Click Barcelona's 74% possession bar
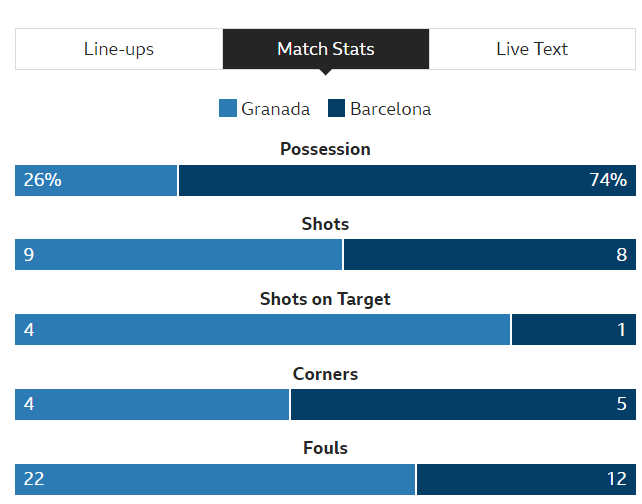Image resolution: width=642 pixels, height=504 pixels. [407, 180]
